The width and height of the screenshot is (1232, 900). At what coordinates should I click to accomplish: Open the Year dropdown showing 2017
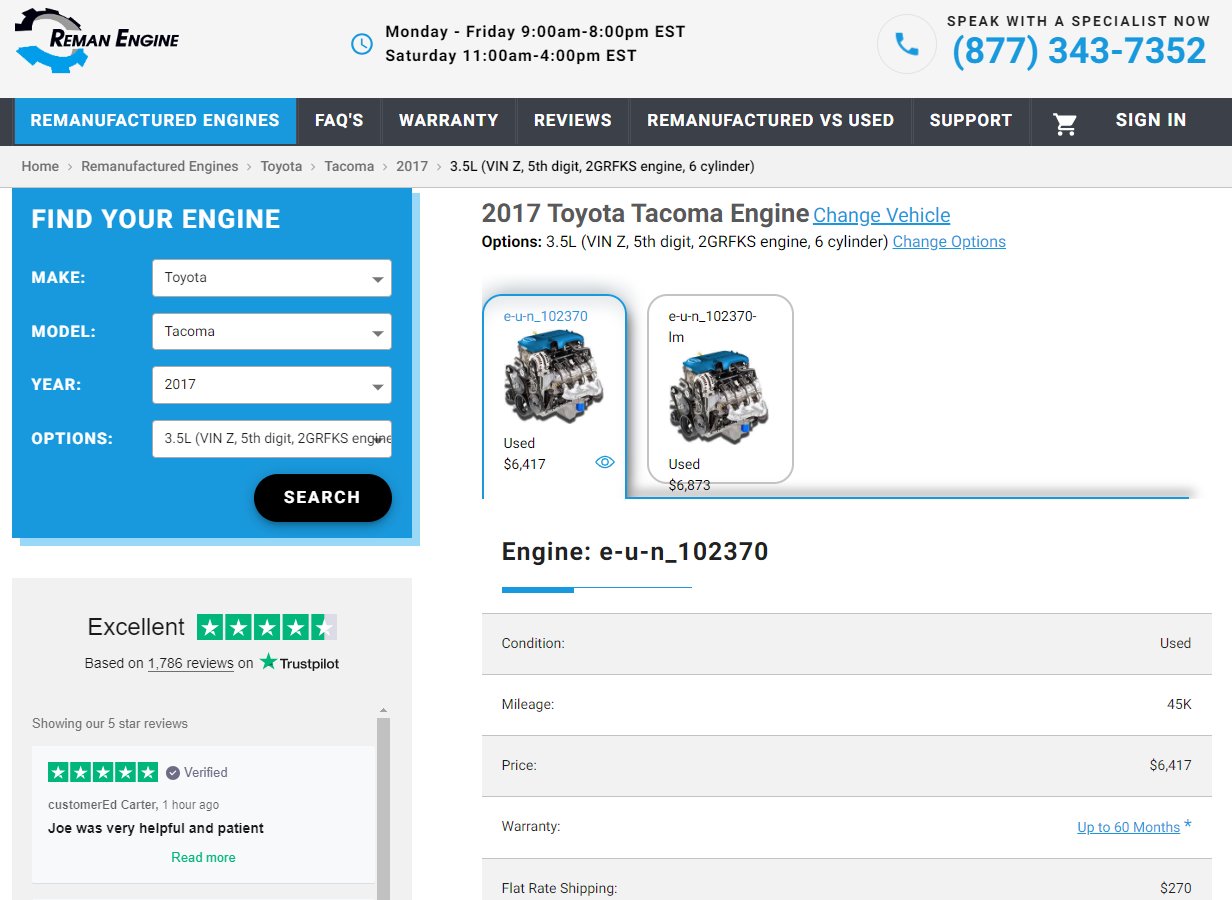pos(272,385)
